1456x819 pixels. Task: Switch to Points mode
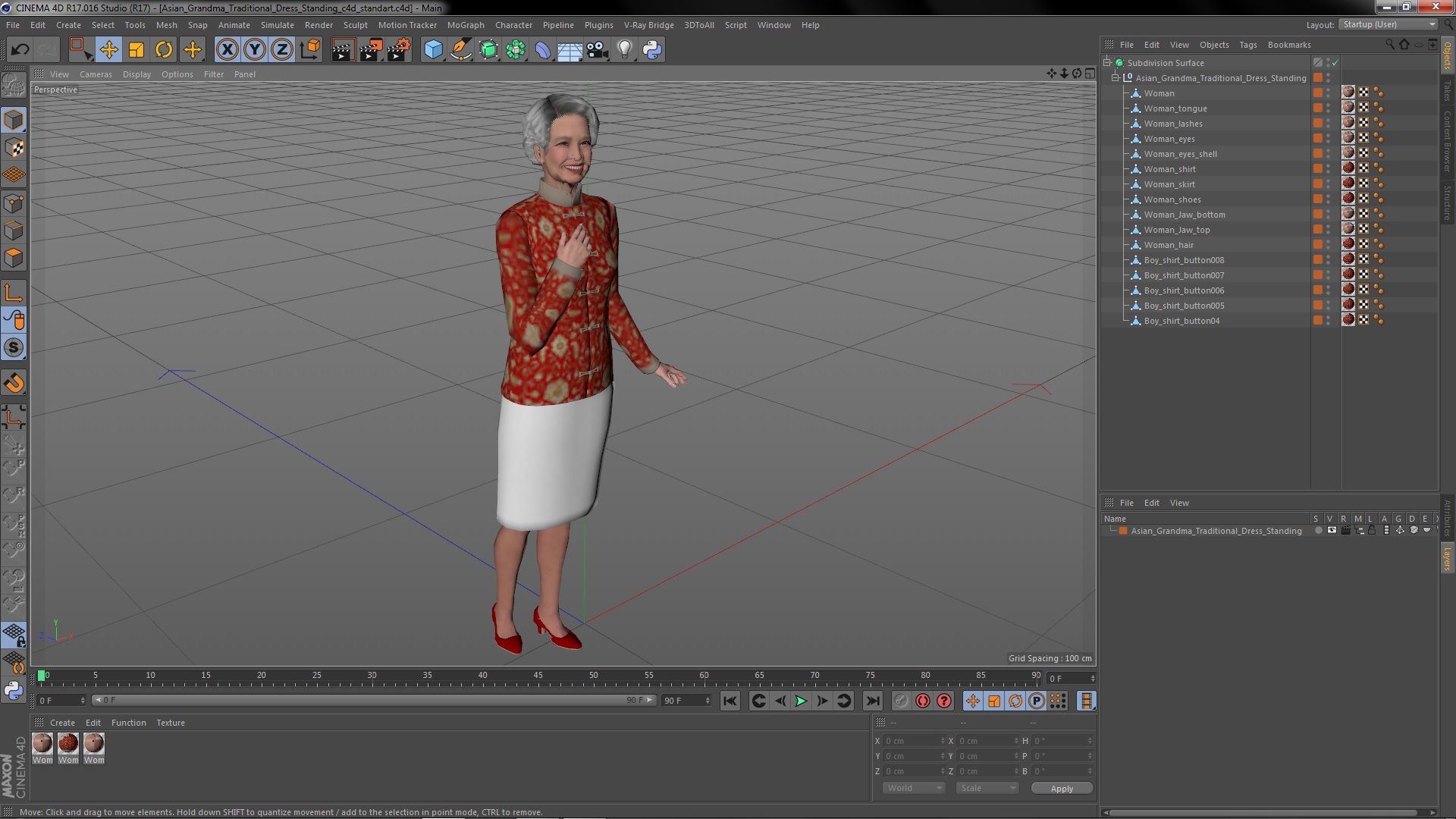[14, 203]
